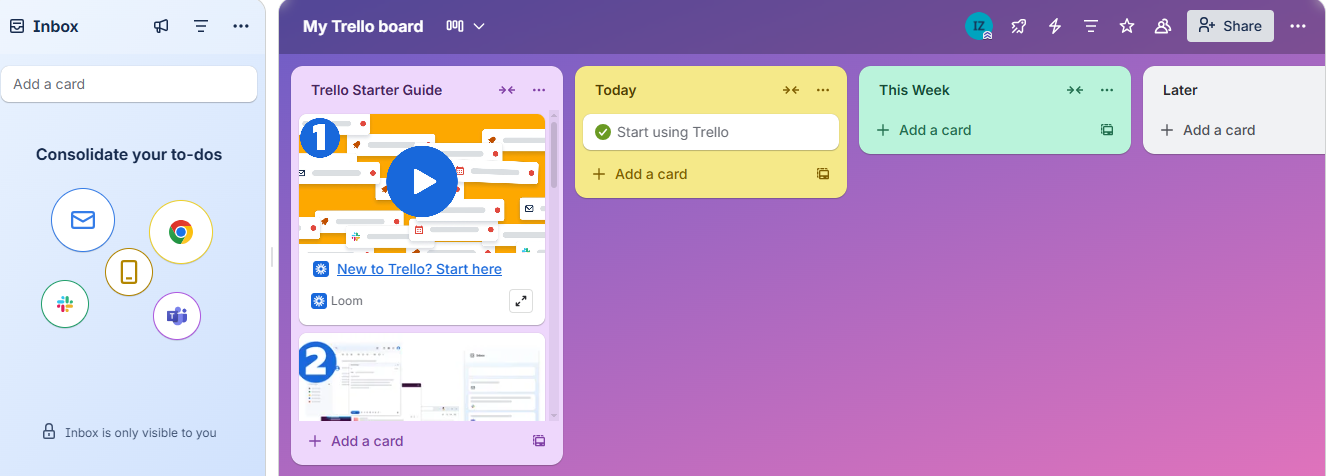Click the lock icon in Inbox footer
The height and width of the screenshot is (476, 1327).
[x=48, y=432]
